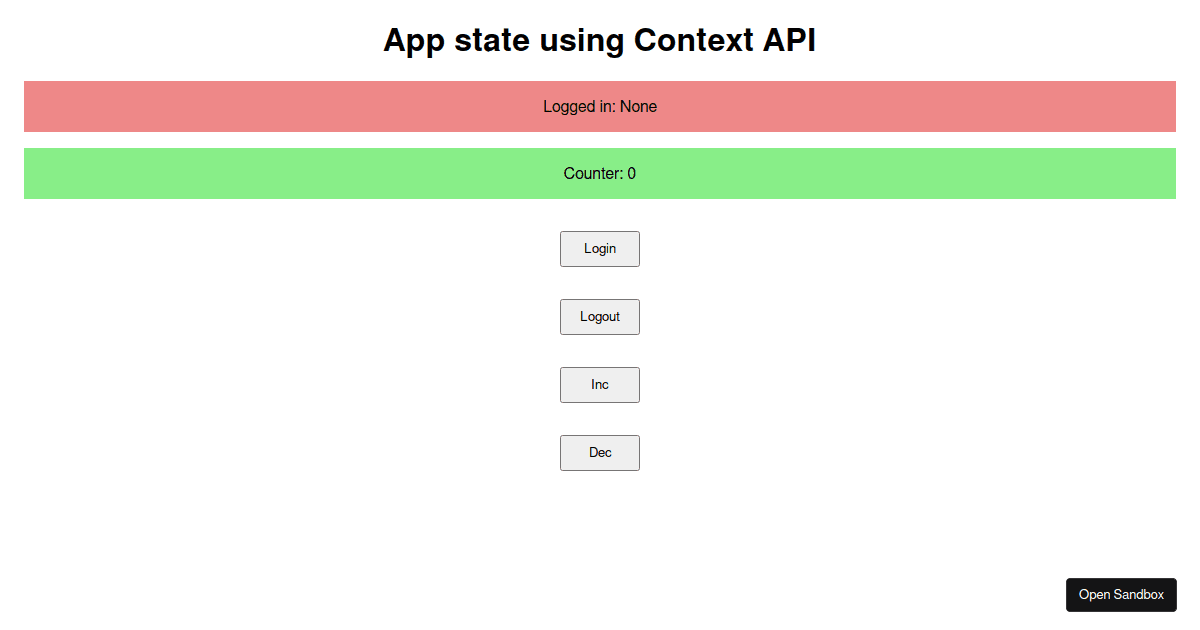The width and height of the screenshot is (1200, 630).
Task: Click the Login button
Action: 600,249
